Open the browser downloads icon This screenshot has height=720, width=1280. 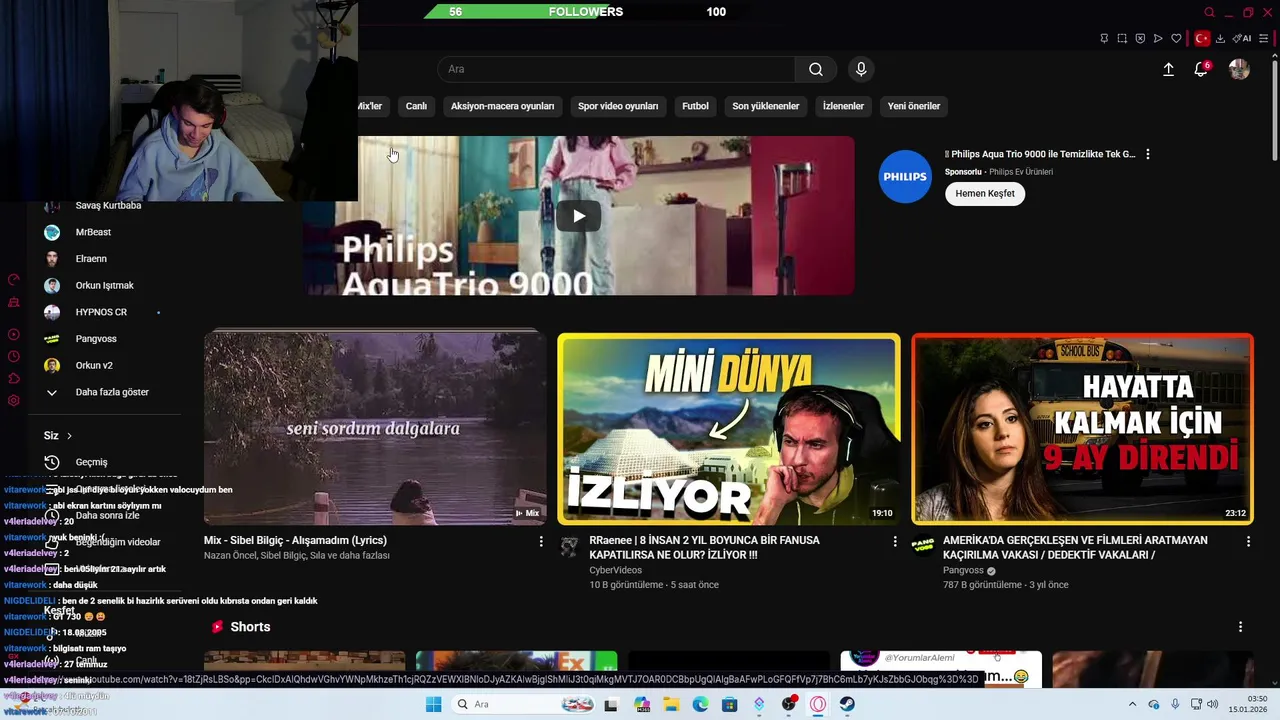pyautogui.click(x=1221, y=39)
